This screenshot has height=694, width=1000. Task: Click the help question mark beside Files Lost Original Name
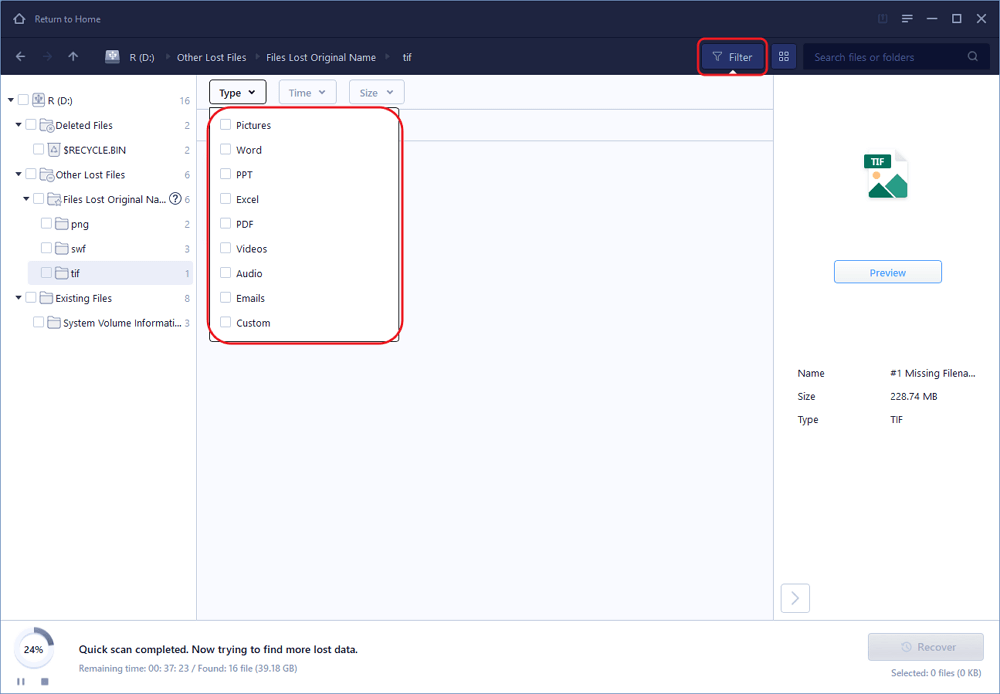tap(175, 199)
